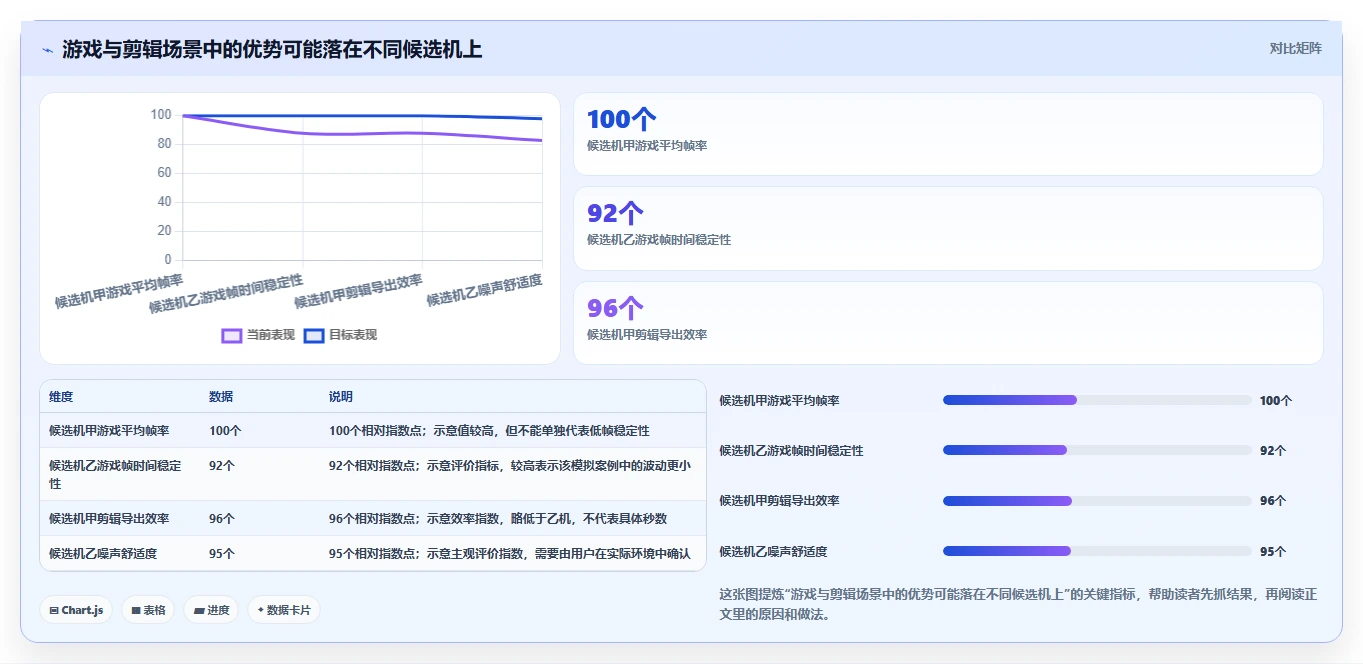Click the icon inside the 表格 tag
Viewport: 1363px width, 664px height.
click(x=136, y=610)
